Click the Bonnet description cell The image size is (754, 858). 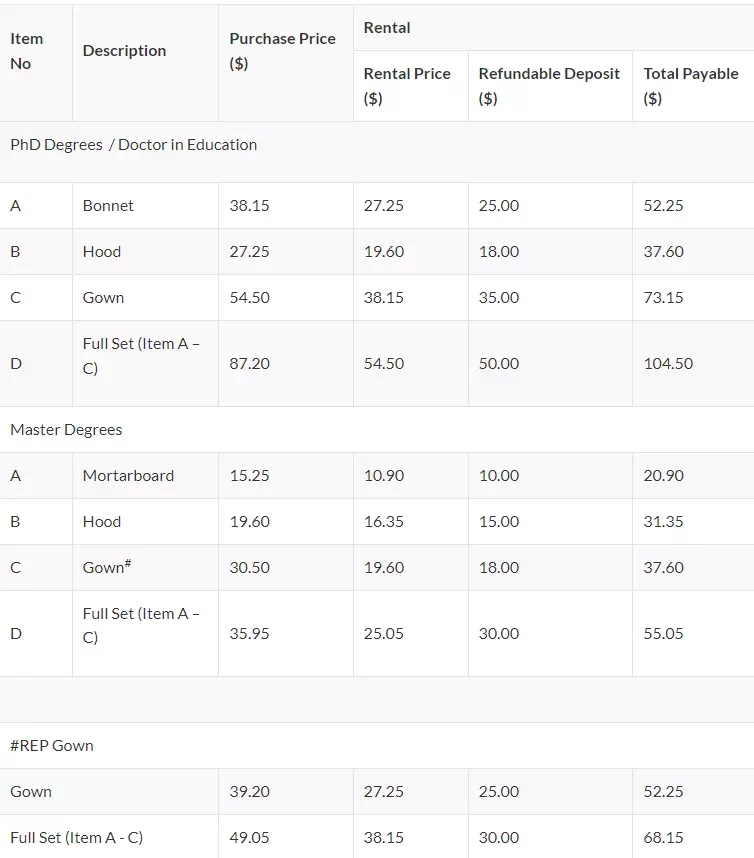(x=145, y=206)
